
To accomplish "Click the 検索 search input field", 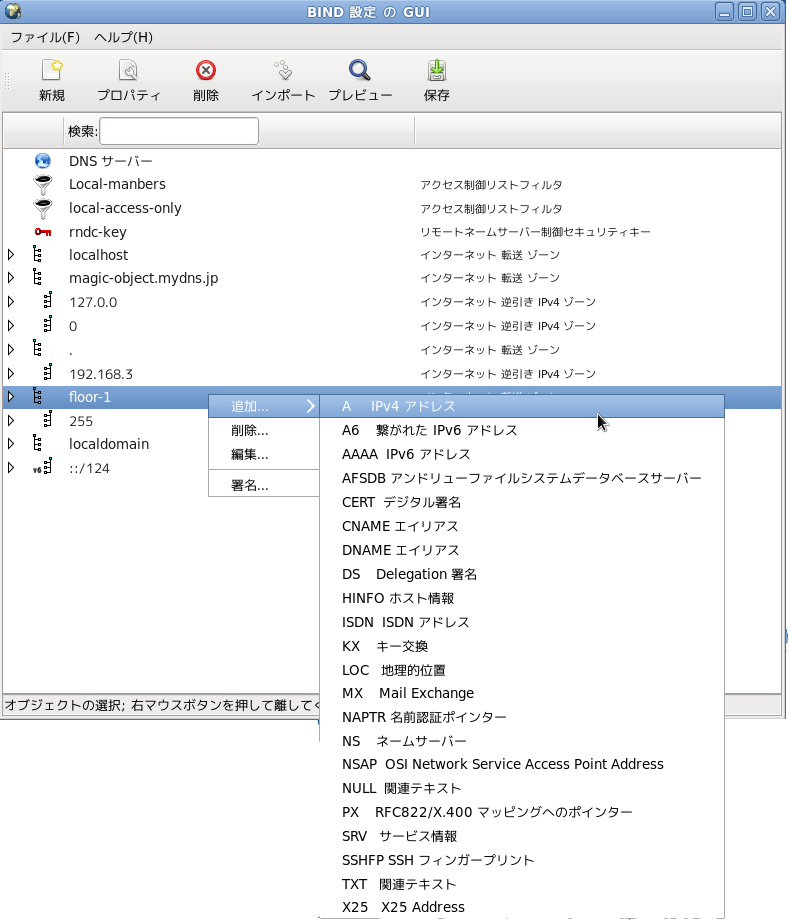I will (179, 131).
